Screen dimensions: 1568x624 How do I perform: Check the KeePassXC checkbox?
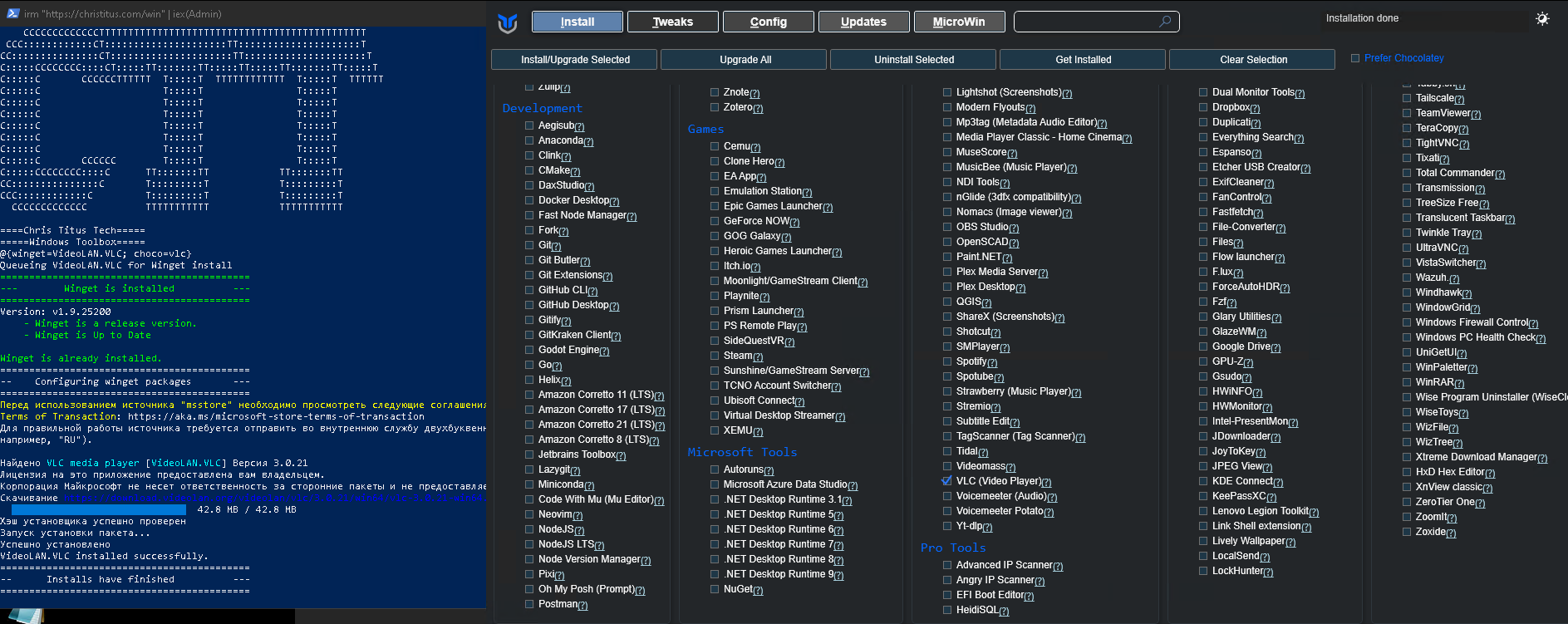click(x=1203, y=496)
